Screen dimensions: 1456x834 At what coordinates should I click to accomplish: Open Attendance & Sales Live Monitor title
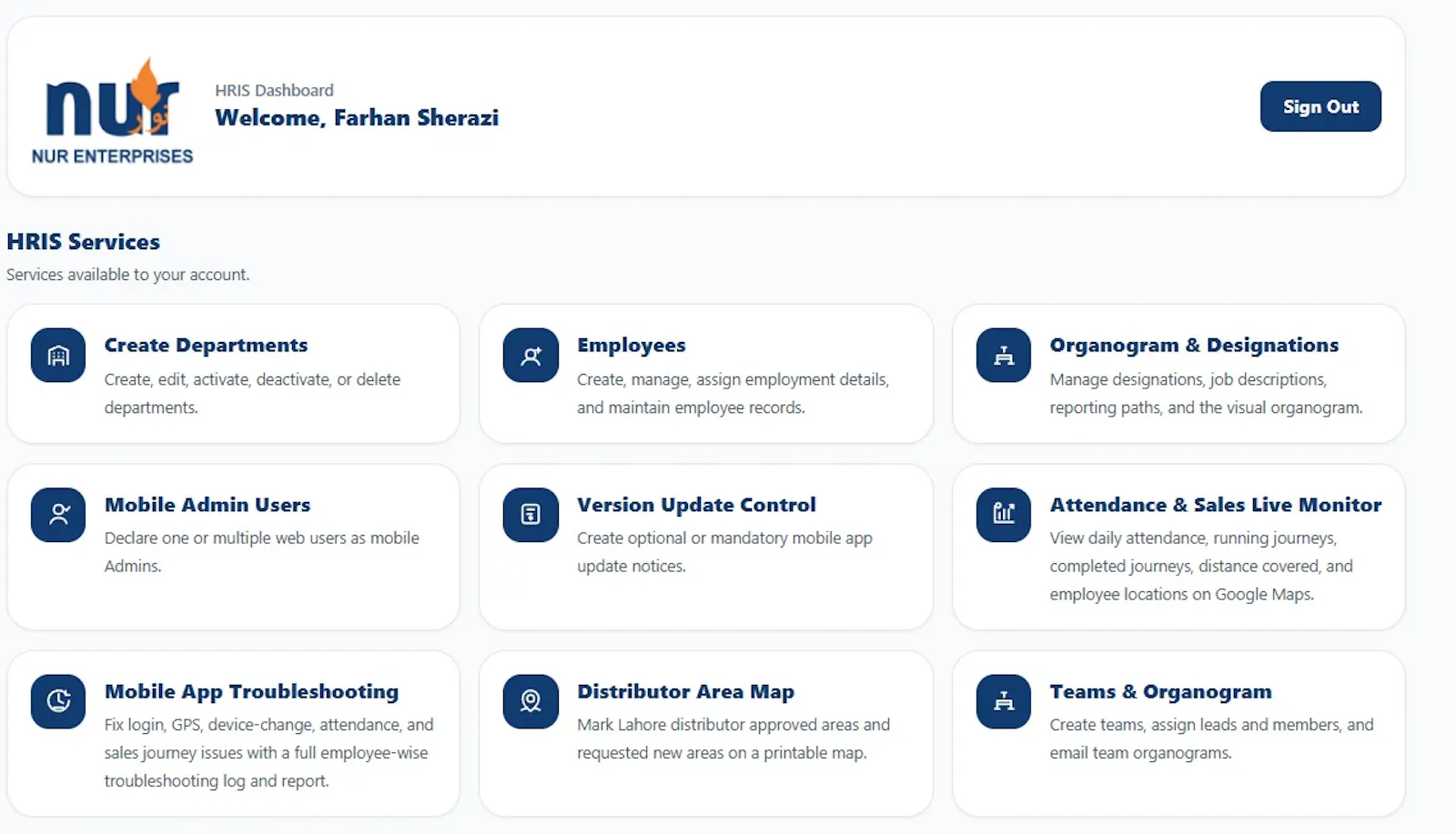[x=1216, y=504]
